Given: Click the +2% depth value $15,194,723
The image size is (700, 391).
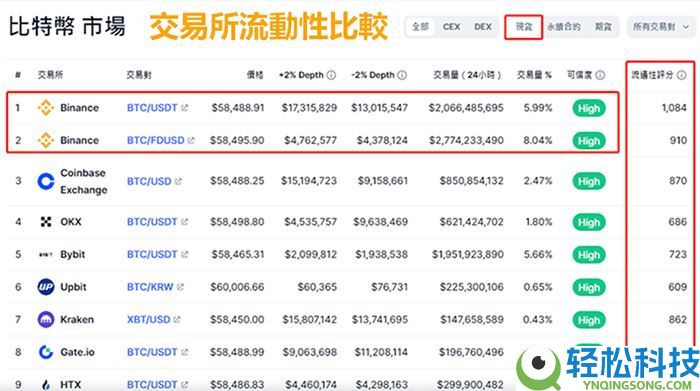Looking at the screenshot, I should click(x=309, y=181).
